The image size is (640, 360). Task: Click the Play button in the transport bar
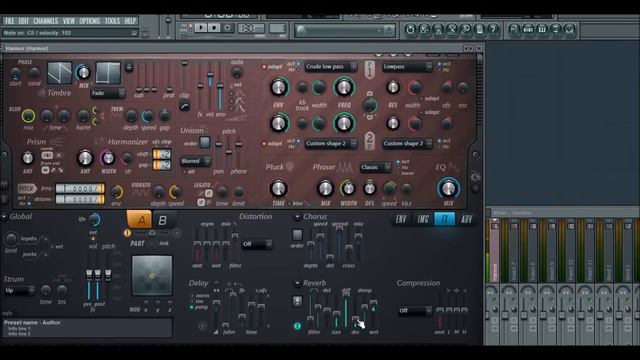click(x=200, y=28)
